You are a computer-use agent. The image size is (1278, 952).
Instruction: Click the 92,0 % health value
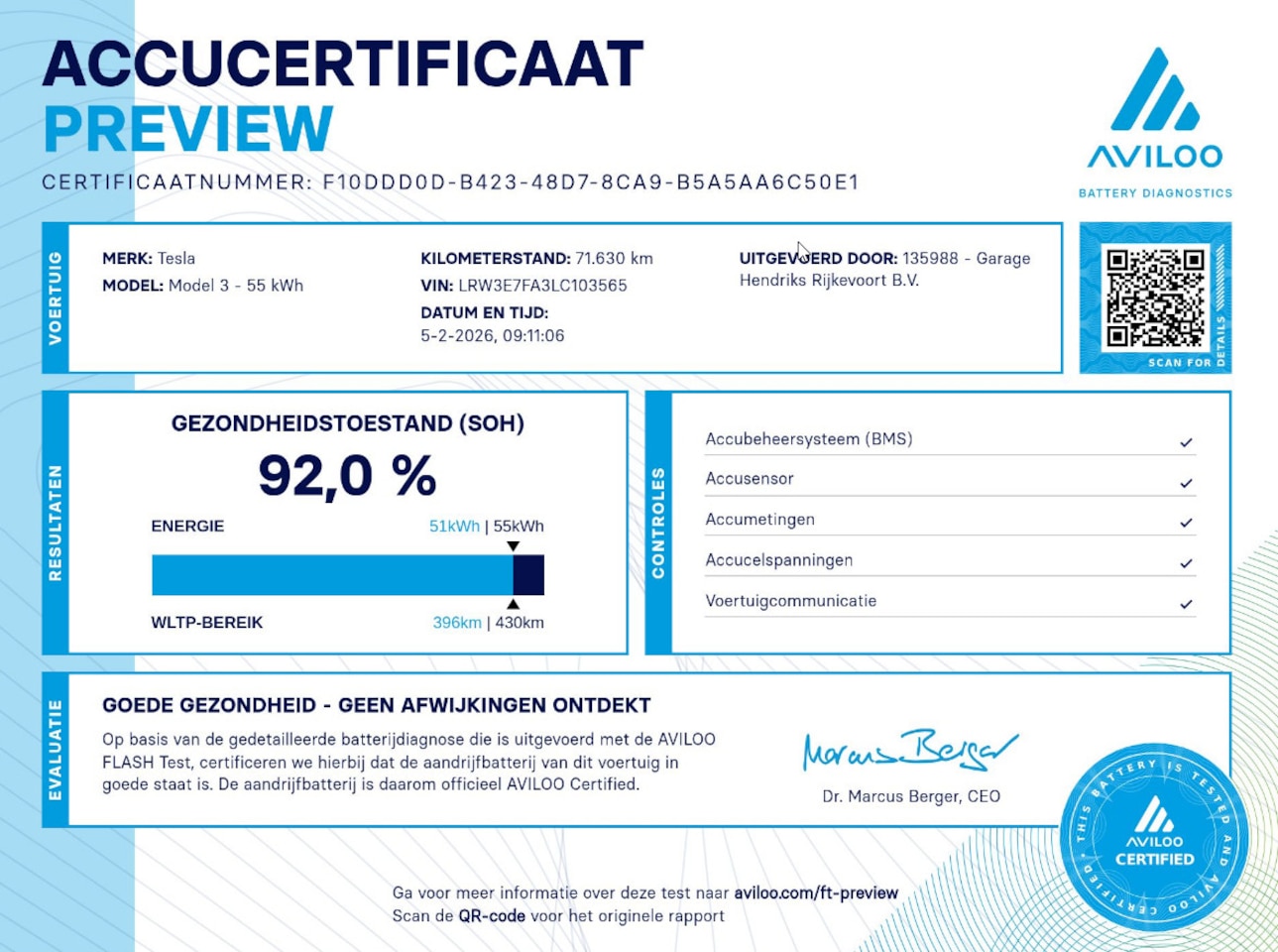(x=347, y=476)
